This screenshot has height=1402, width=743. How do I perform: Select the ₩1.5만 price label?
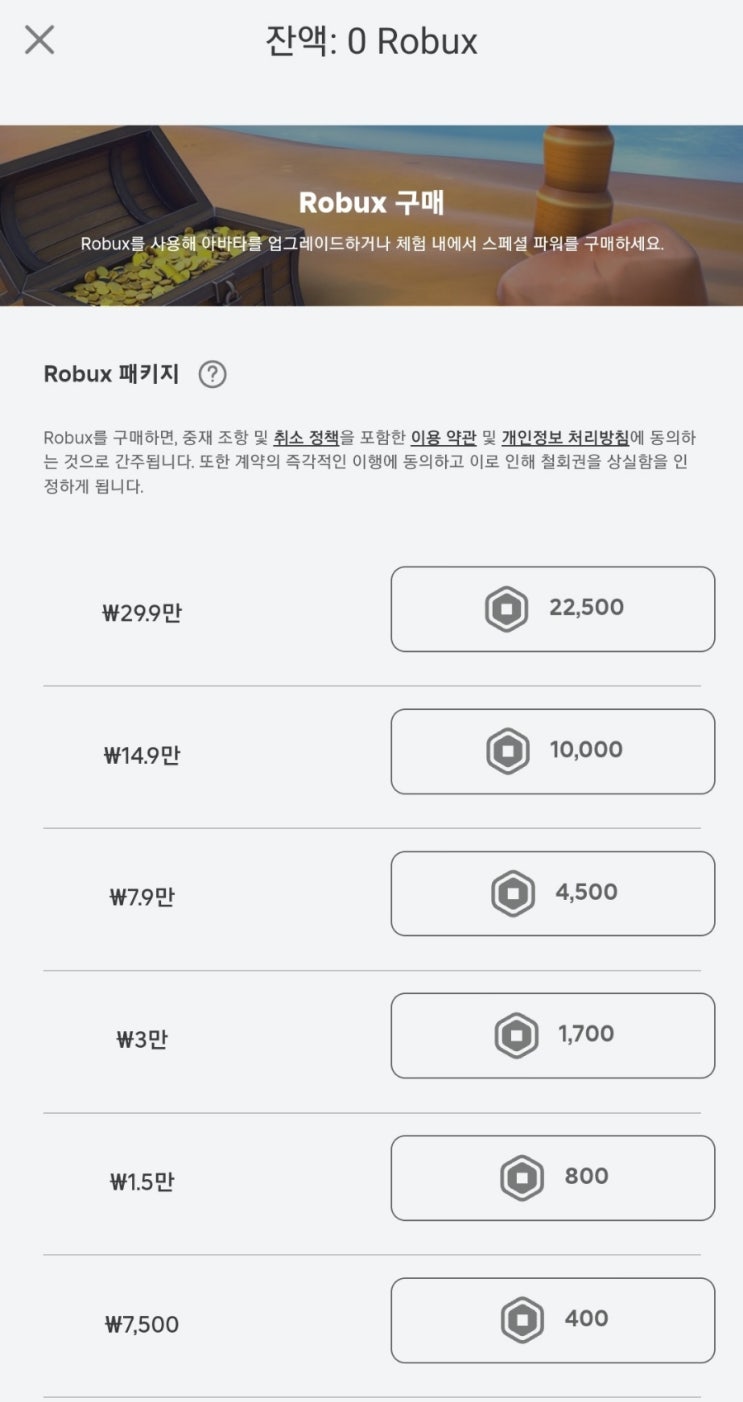141,1182
